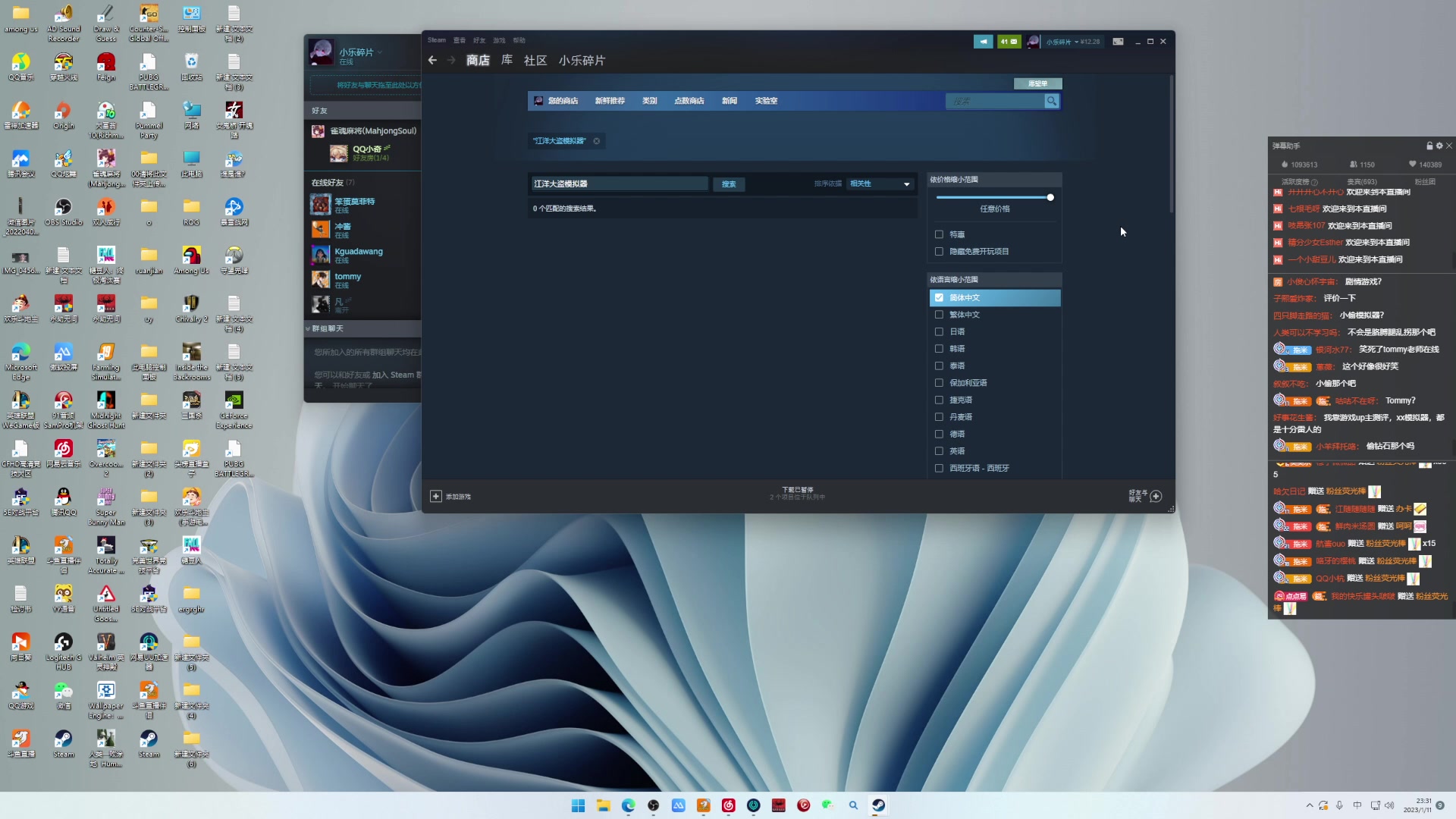1456x819 pixels.
Task: Switch to the 社区 community tab
Action: click(535, 61)
